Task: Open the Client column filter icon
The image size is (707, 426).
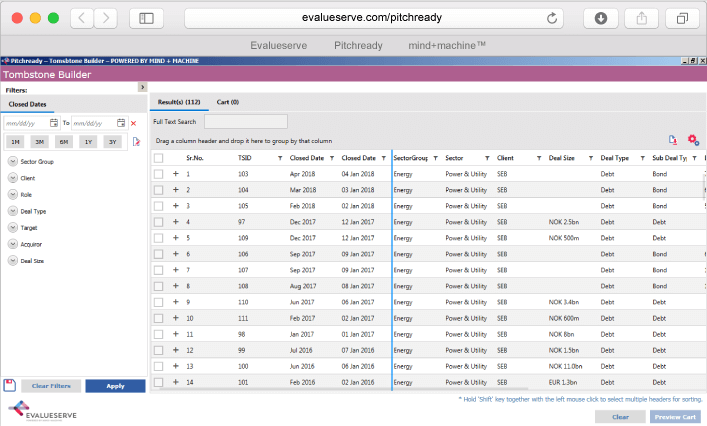Action: pyautogui.click(x=539, y=158)
